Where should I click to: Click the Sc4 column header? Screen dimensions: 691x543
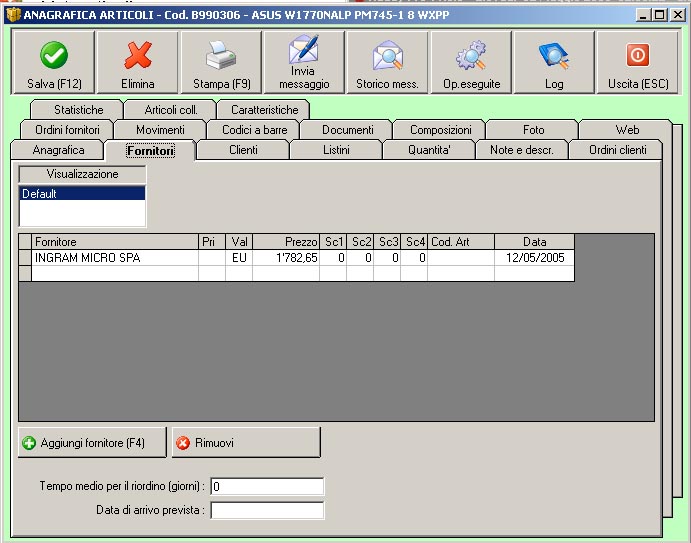tap(414, 242)
